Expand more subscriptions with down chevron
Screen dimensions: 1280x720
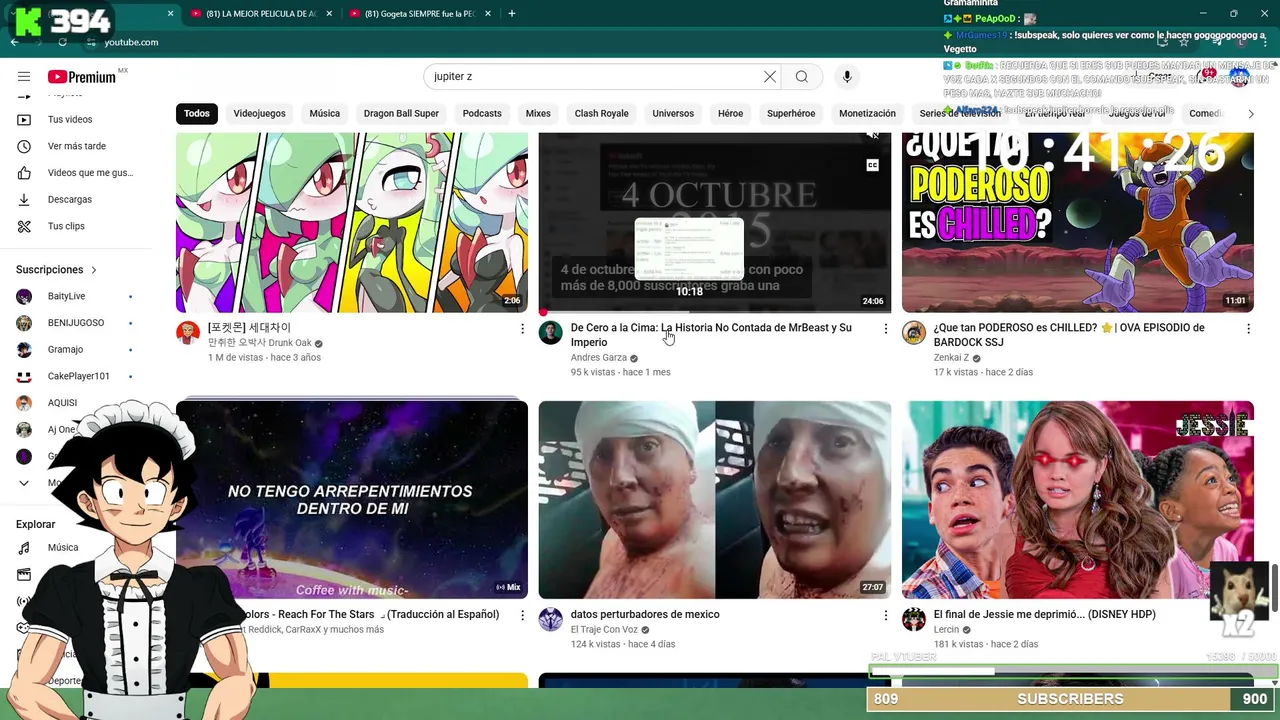[x=24, y=483]
